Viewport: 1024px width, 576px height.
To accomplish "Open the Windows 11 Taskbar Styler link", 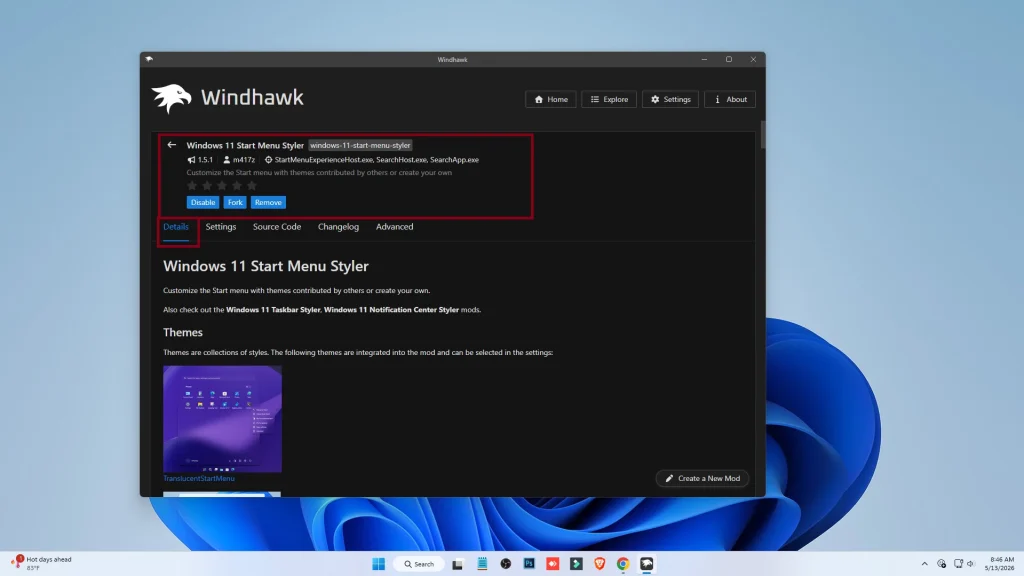I will click(273, 310).
